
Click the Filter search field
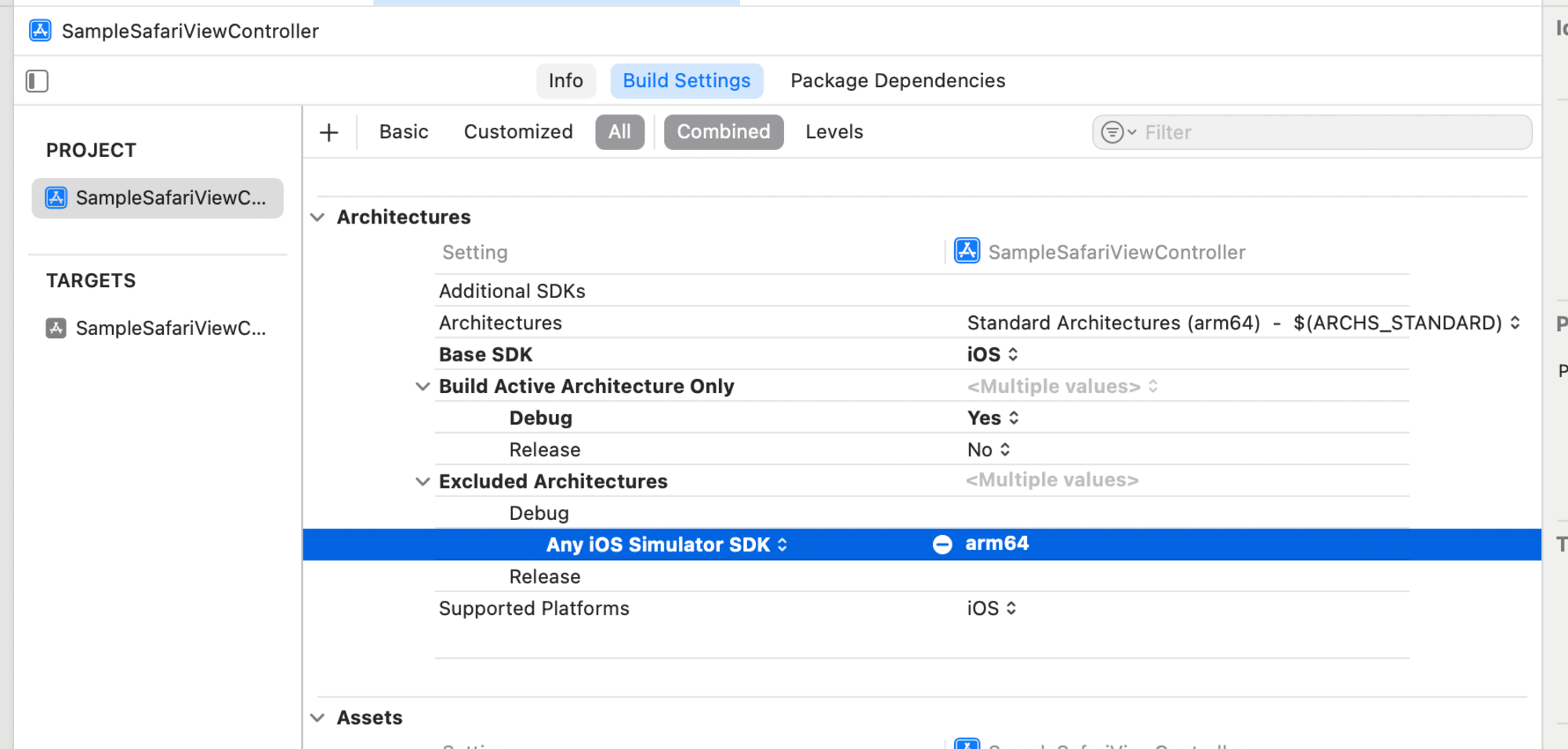[1312, 133]
